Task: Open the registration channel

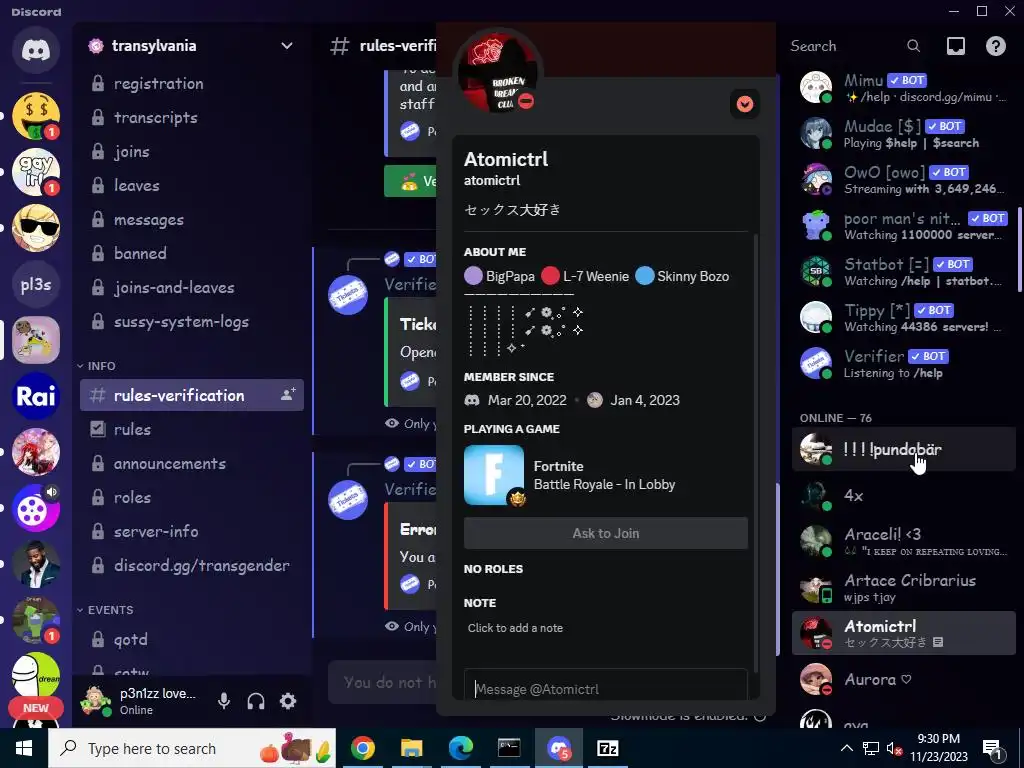Action: pyautogui.click(x=192, y=84)
